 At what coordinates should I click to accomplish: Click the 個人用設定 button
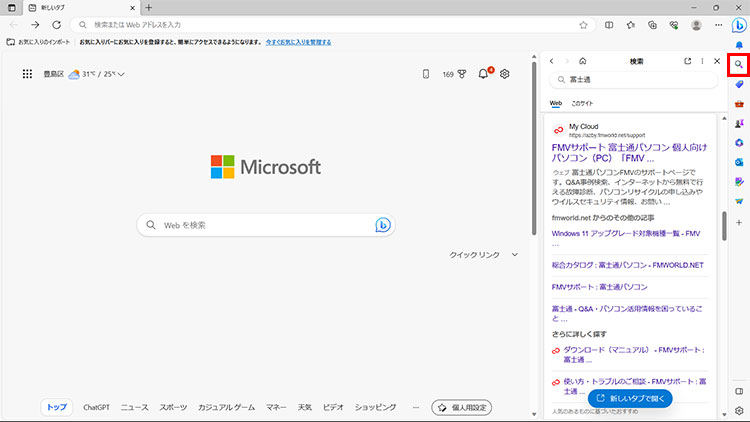pyautogui.click(x=461, y=407)
